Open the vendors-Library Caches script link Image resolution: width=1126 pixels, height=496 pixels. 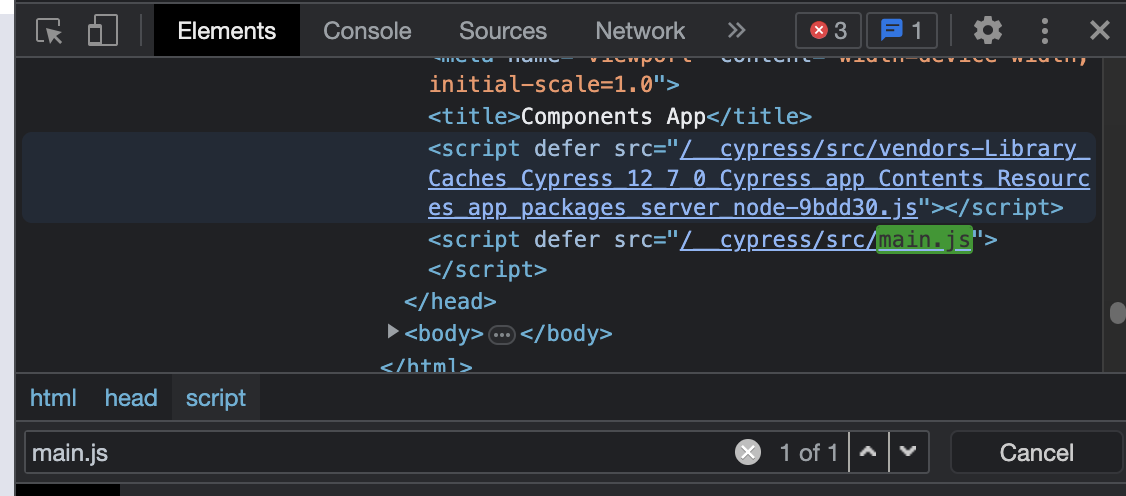point(759,178)
